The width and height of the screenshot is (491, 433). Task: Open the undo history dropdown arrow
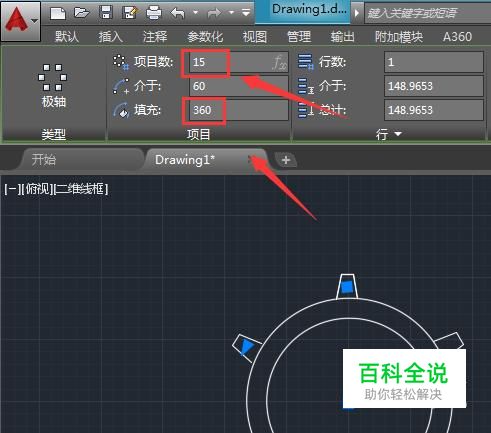tap(195, 13)
